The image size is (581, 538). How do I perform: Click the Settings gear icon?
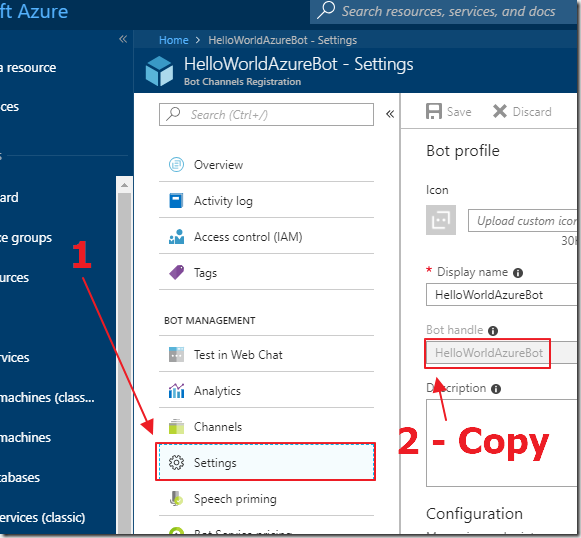point(176,462)
